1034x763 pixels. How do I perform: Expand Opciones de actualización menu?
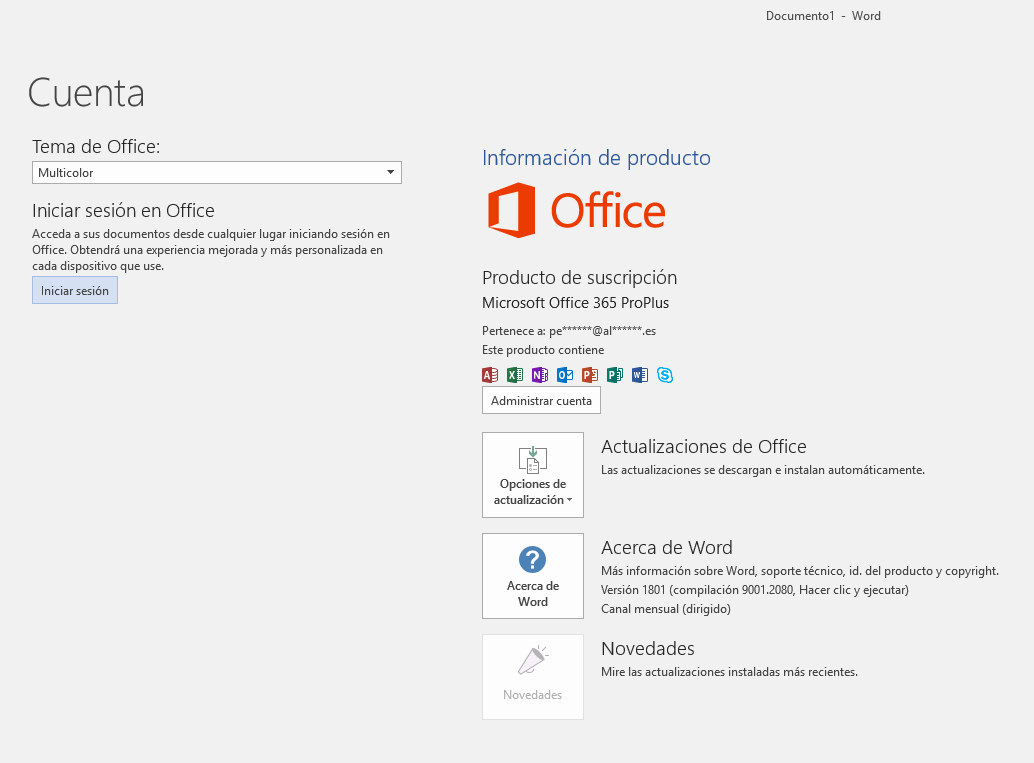533,475
